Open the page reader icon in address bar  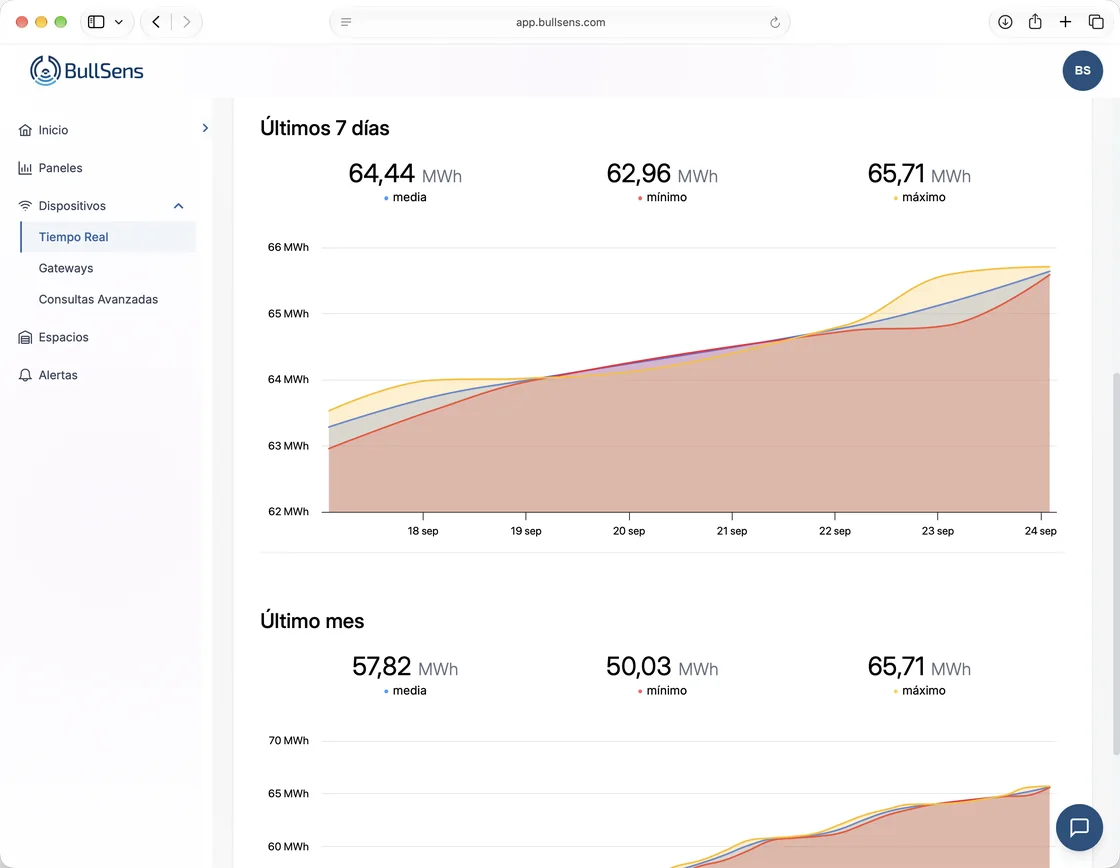(x=346, y=22)
